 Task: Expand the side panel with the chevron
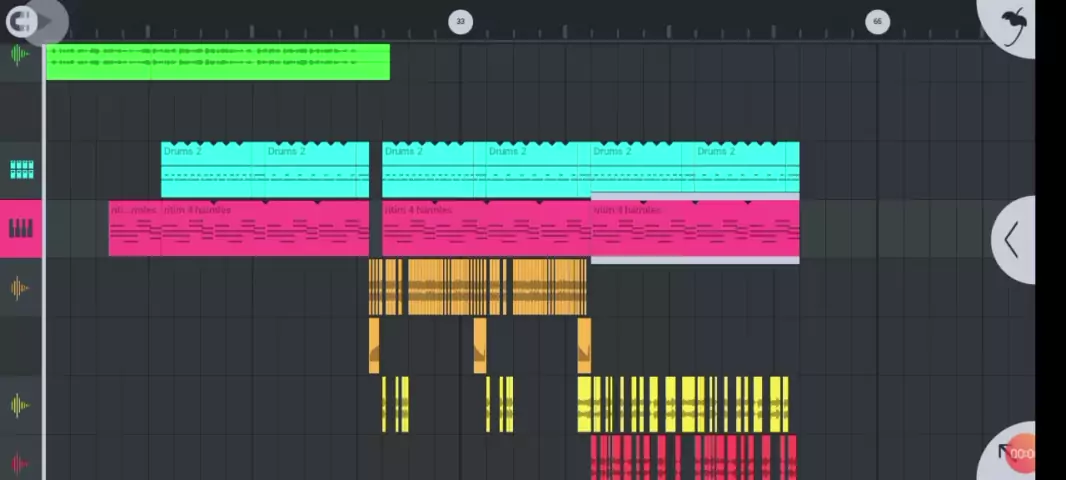pyautogui.click(x=1012, y=240)
